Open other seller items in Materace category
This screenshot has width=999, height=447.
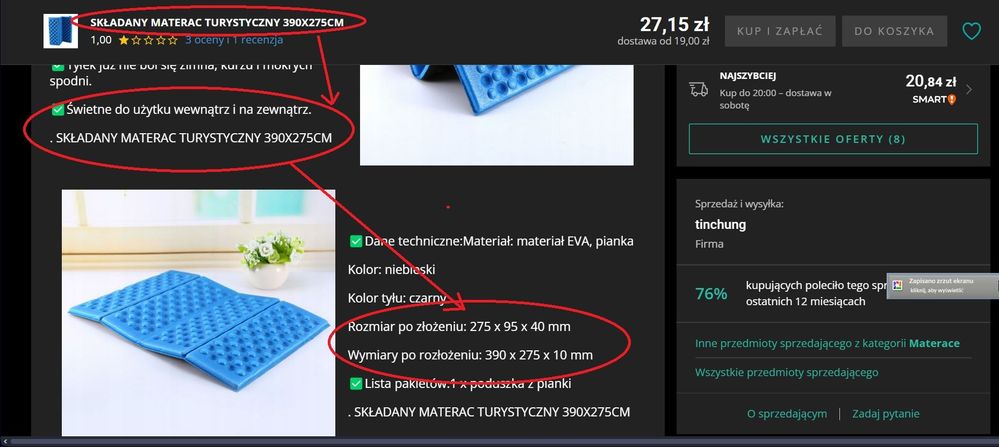(x=827, y=343)
